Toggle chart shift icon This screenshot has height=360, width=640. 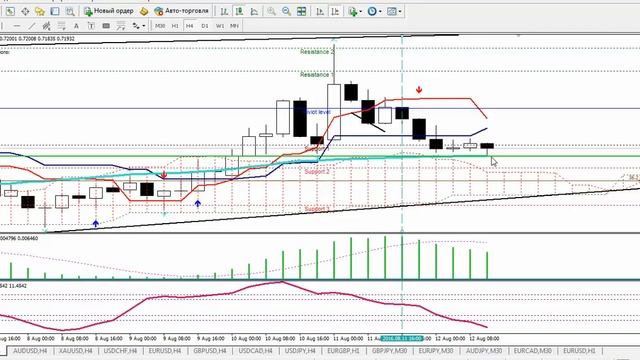point(335,11)
